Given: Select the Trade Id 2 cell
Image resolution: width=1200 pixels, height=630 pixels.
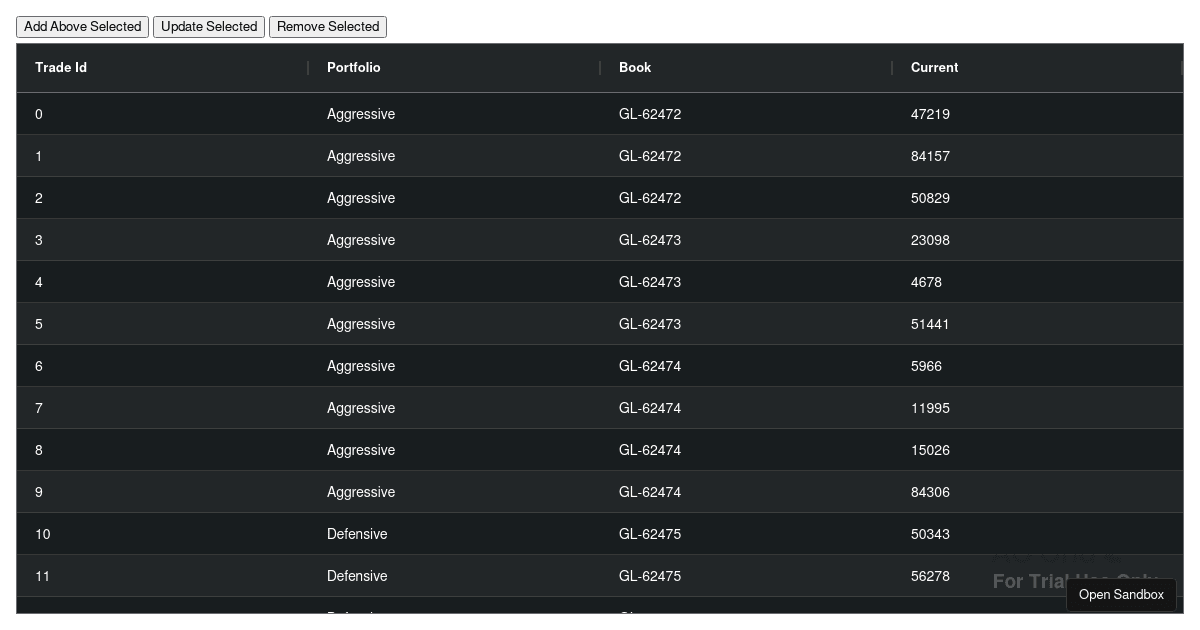Looking at the screenshot, I should click(163, 198).
